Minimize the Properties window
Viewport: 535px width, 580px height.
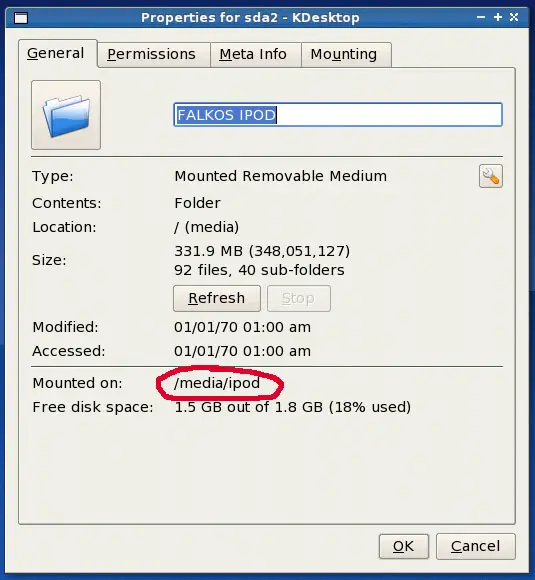[x=481, y=17]
